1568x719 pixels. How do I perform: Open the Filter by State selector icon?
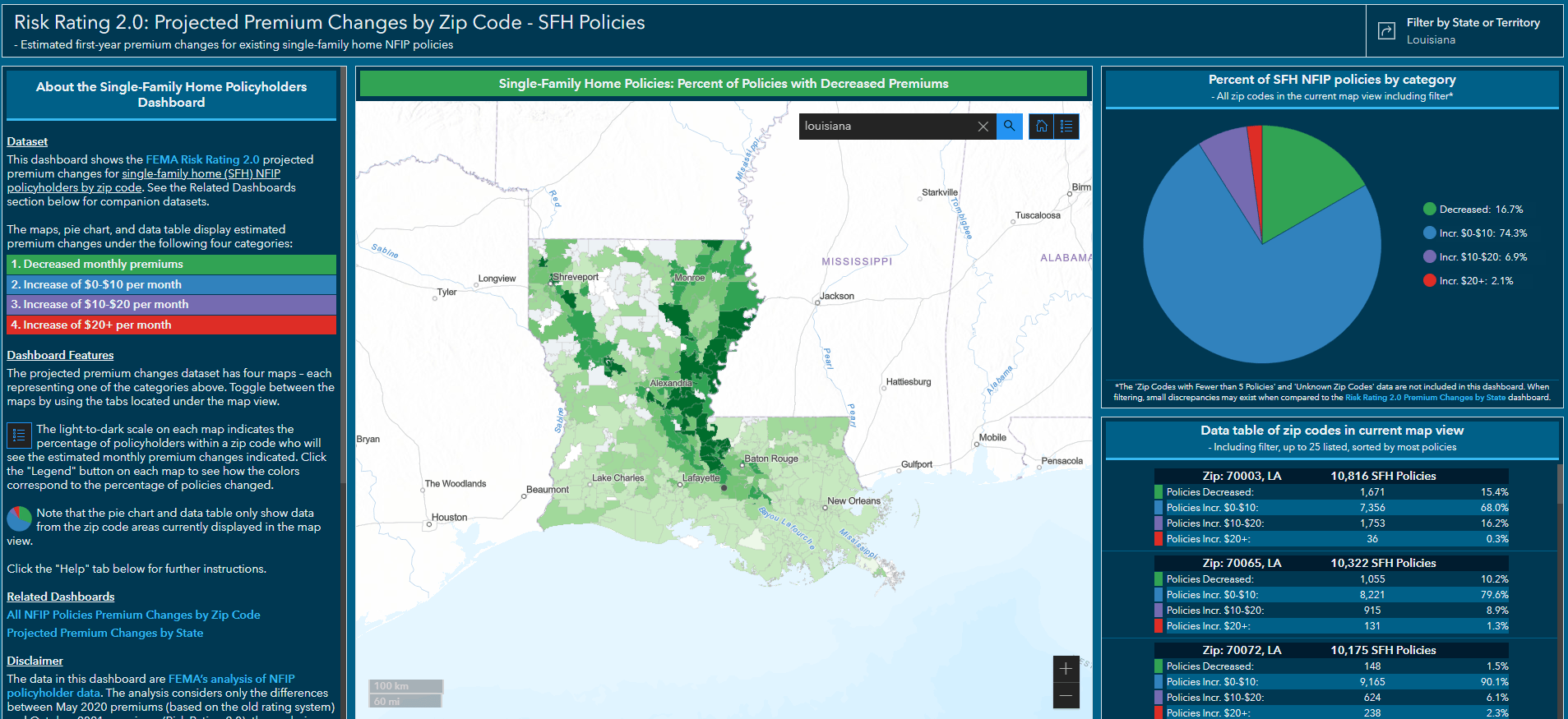coord(1386,30)
